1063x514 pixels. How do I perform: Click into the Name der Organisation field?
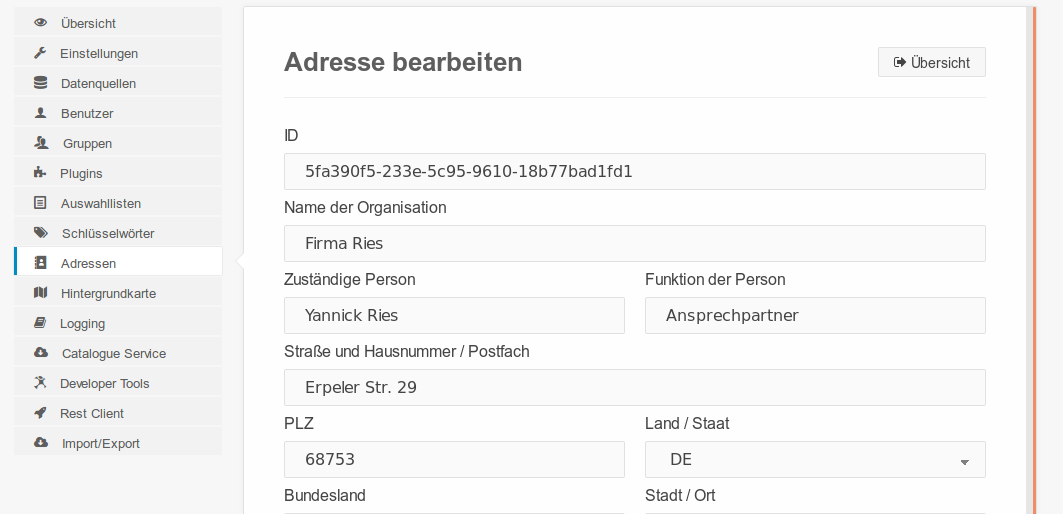[x=635, y=243]
